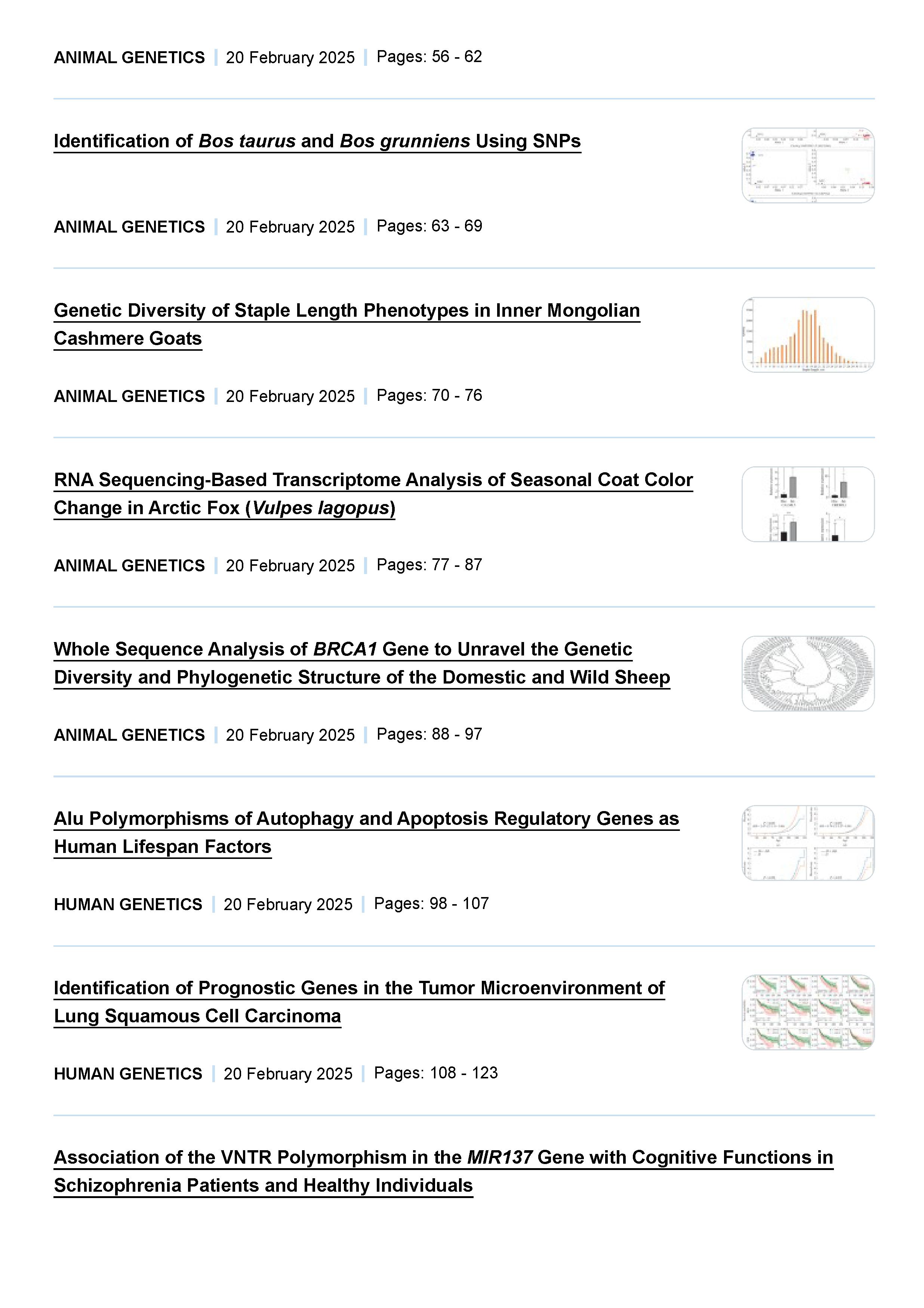
Task: Click the circular phylogenetic tree thumbnail
Action: 807,673
